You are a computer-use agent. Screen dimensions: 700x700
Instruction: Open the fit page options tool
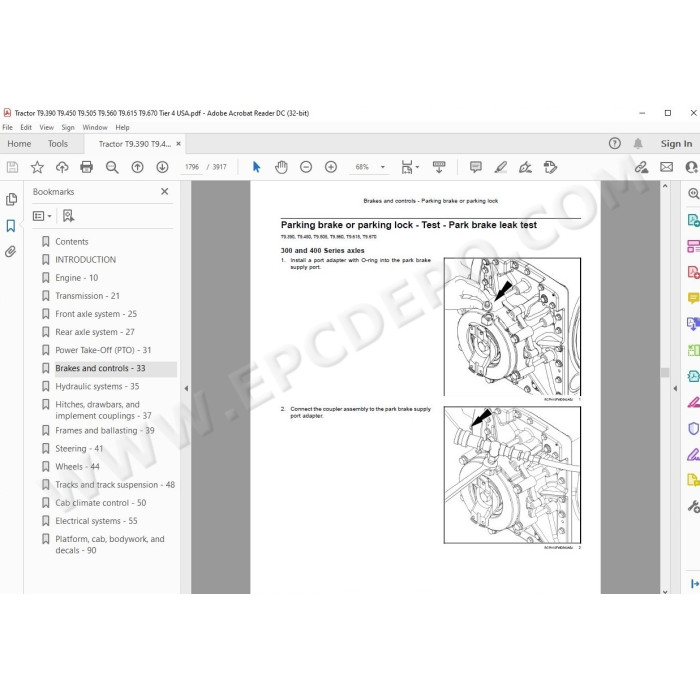click(409, 167)
